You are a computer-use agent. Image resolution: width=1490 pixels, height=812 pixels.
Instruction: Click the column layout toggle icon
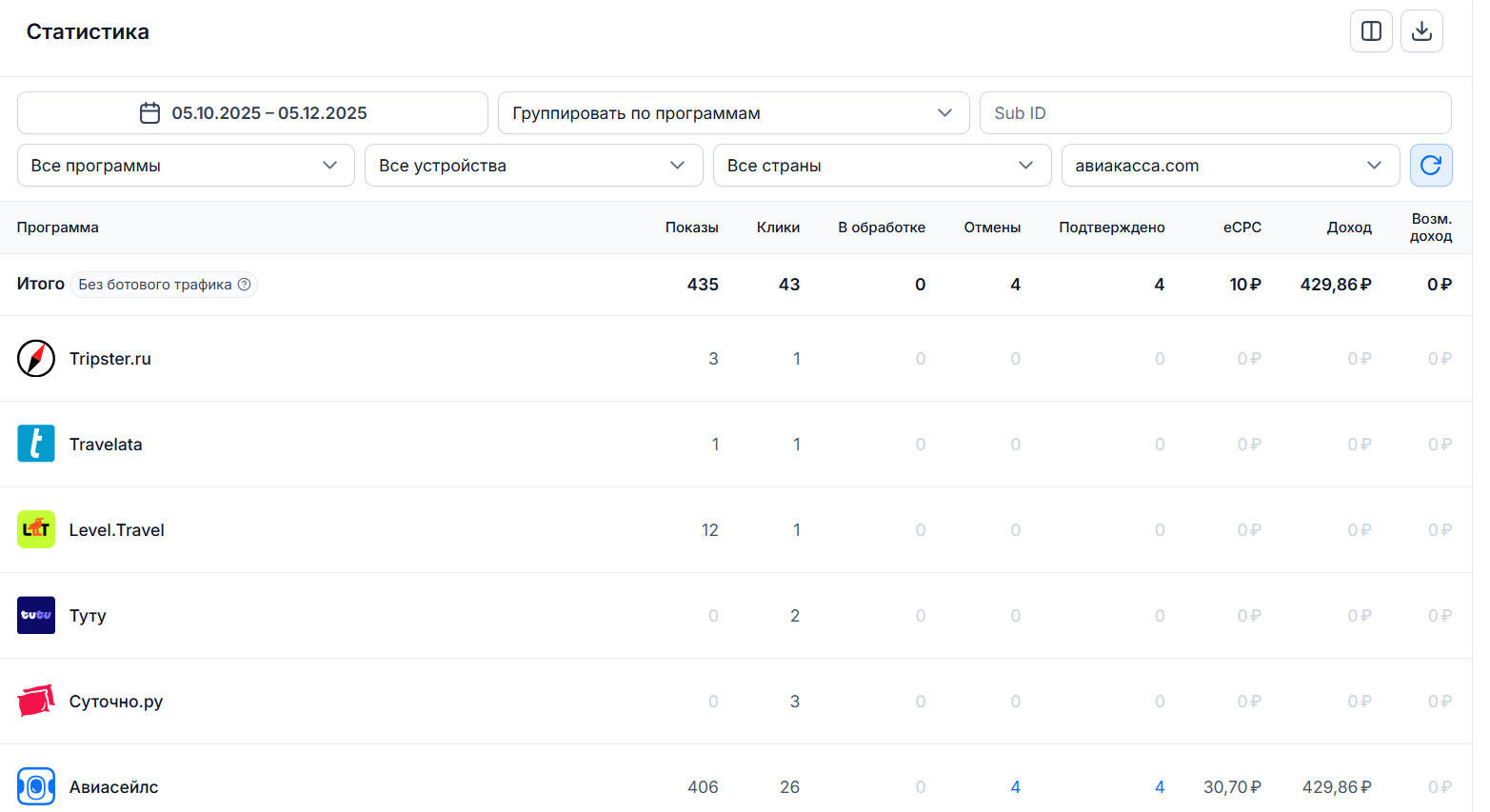[1371, 31]
